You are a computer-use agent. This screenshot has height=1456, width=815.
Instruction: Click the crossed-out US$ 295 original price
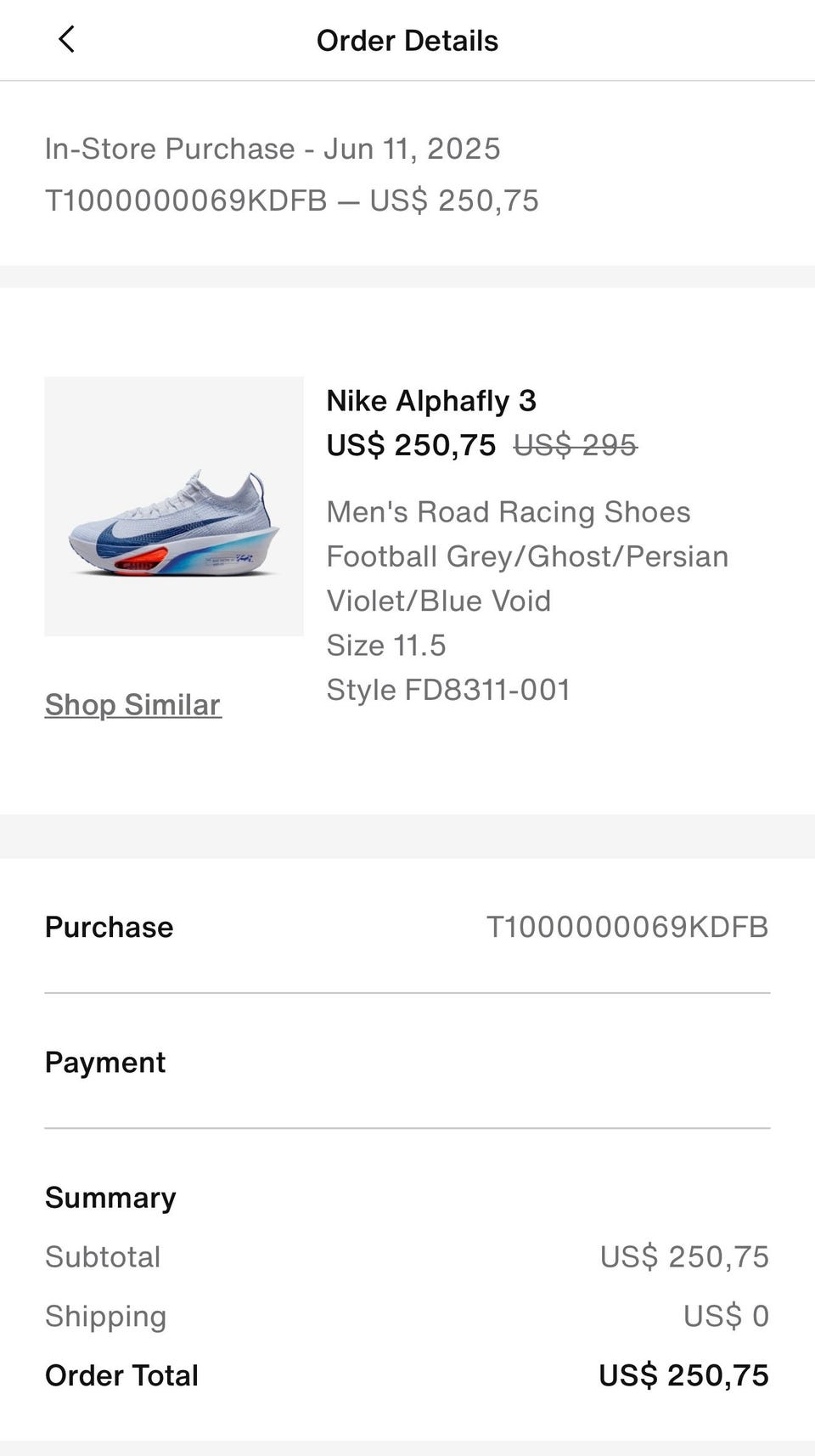(575, 445)
